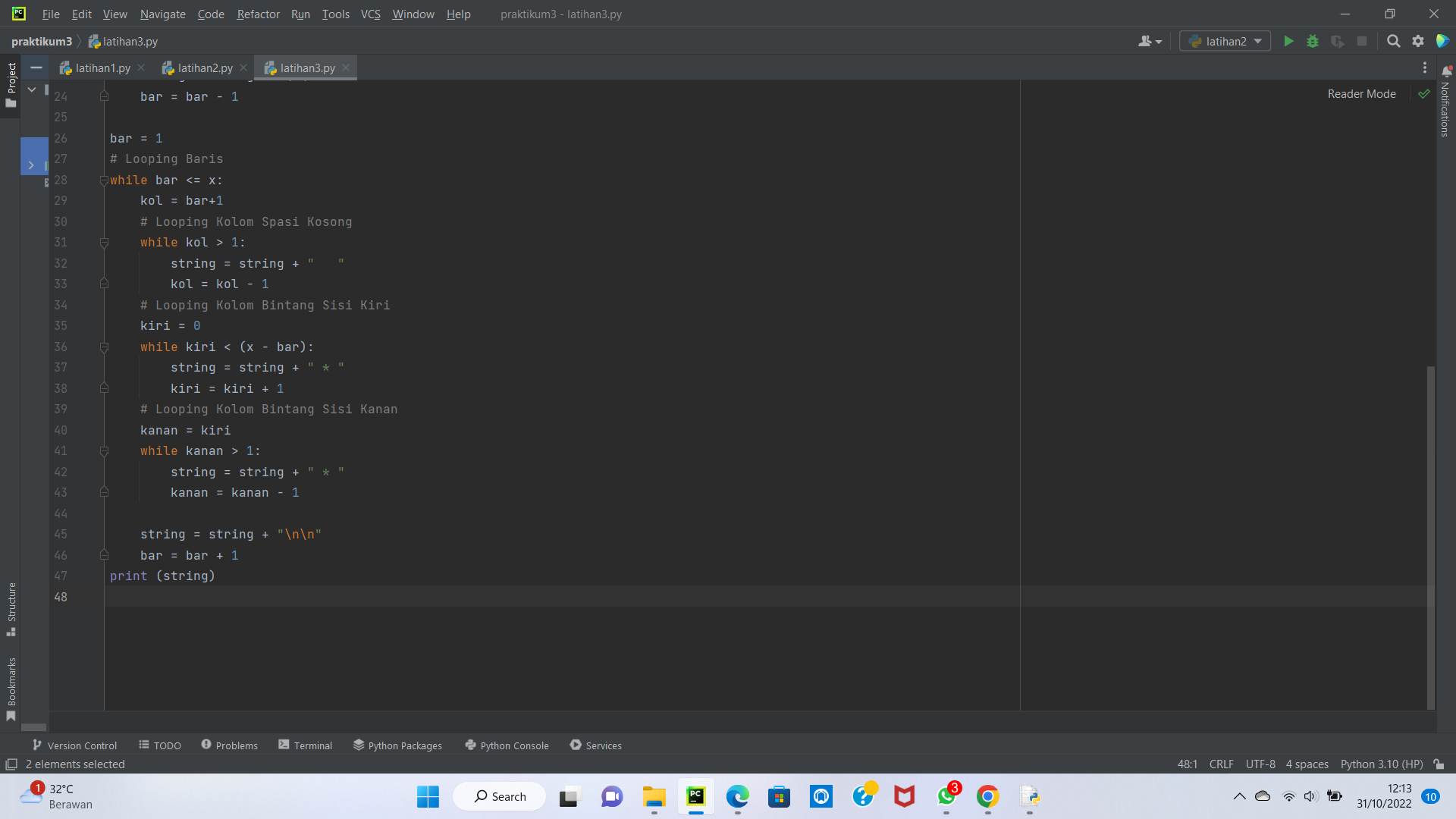Toggle file read-only lock in status bar
Viewport: 1456px width, 819px height.
pos(1439,764)
